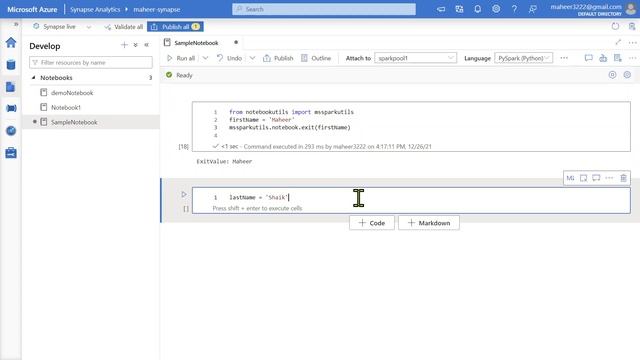Open the Monitor hub icon
640x360 pixels.
click(11, 131)
